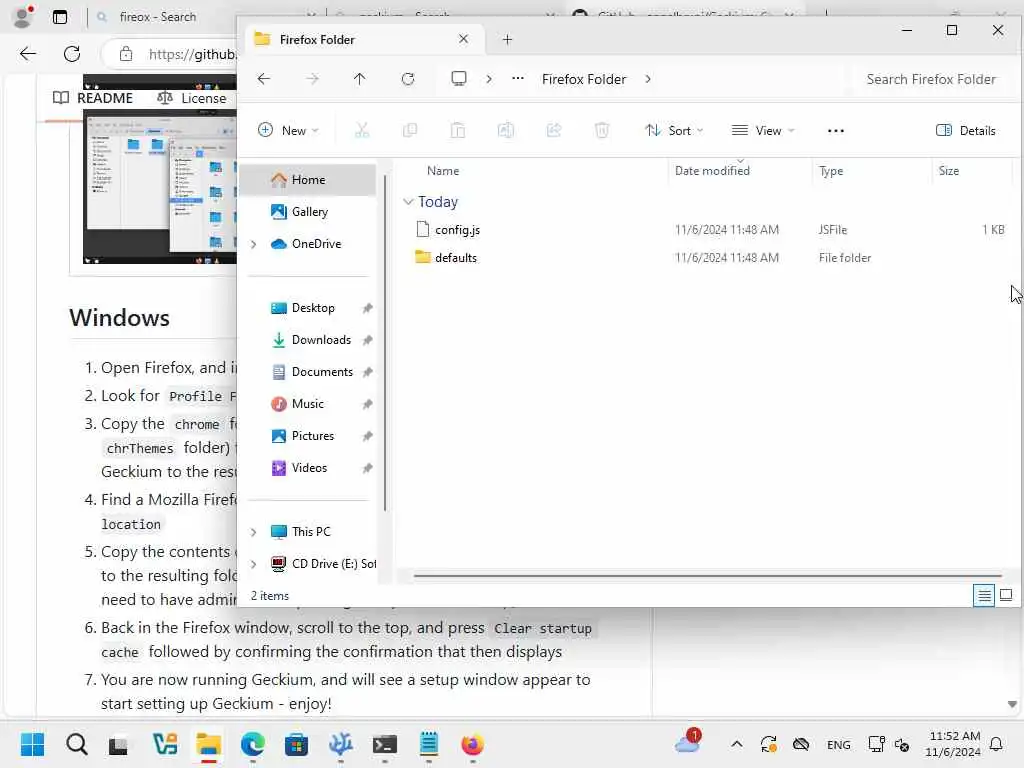Go up one folder level
1024x768 pixels.
[359, 79]
